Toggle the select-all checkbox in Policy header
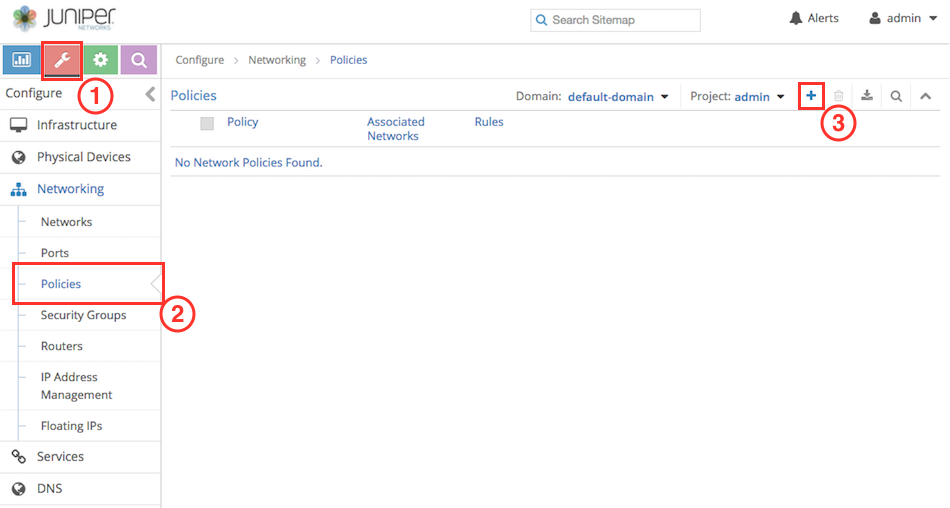The height and width of the screenshot is (508, 950). (207, 124)
